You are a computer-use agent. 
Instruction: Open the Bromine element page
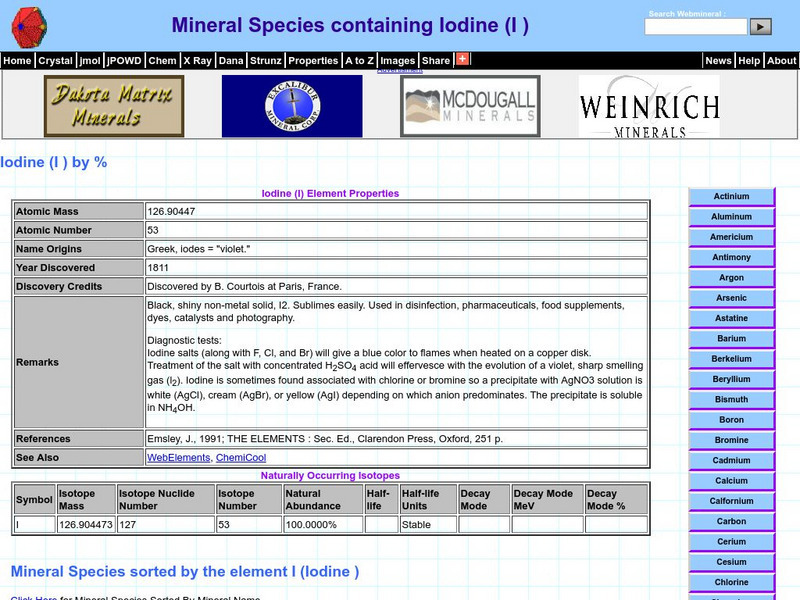(730, 440)
